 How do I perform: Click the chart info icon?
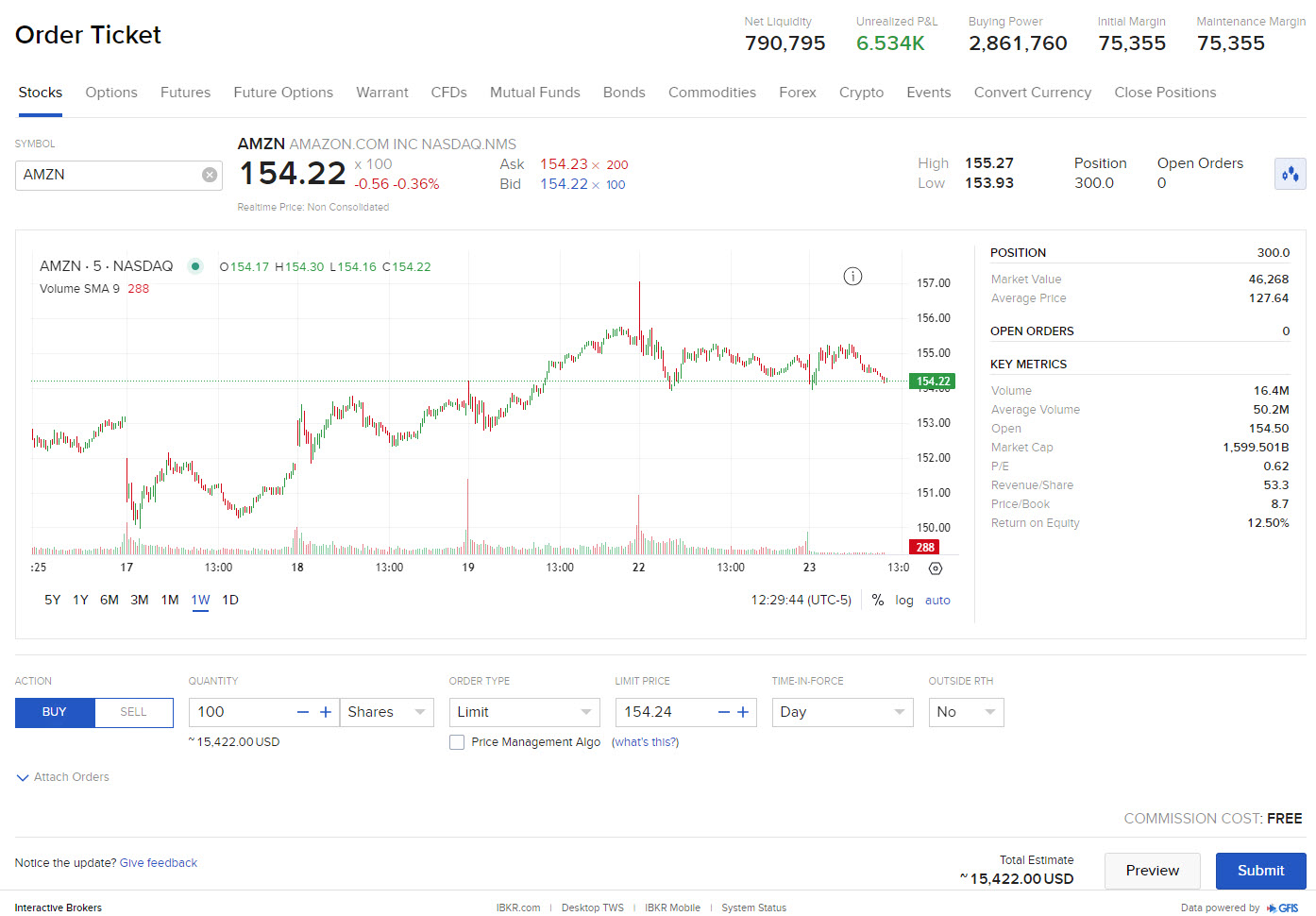(852, 277)
